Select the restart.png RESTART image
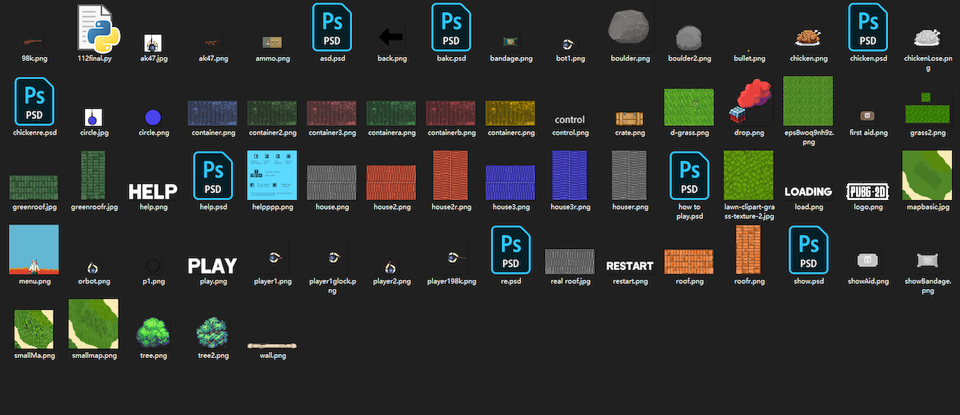The height and width of the screenshot is (415, 960). click(629, 266)
